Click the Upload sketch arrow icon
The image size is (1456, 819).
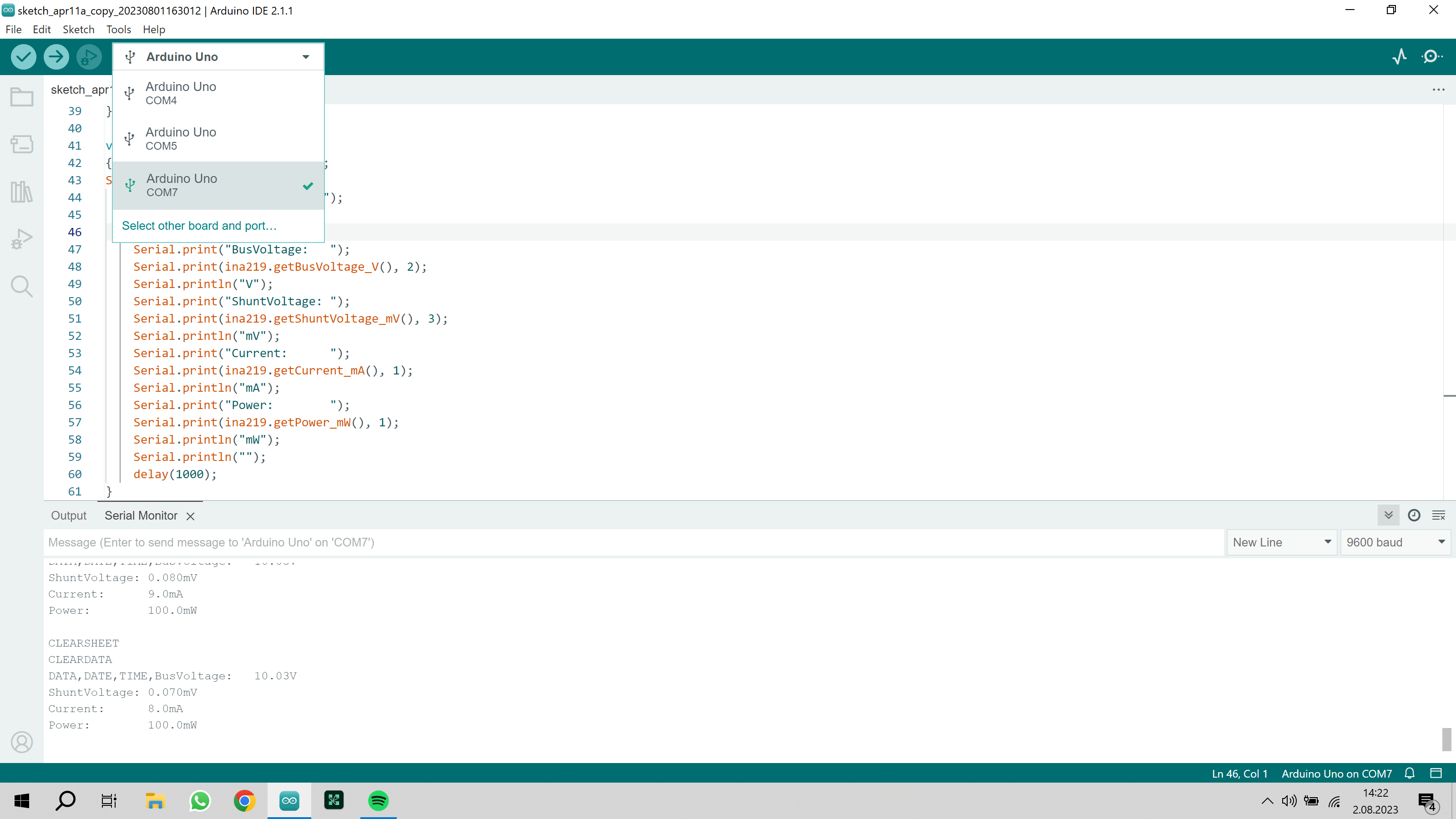(56, 56)
